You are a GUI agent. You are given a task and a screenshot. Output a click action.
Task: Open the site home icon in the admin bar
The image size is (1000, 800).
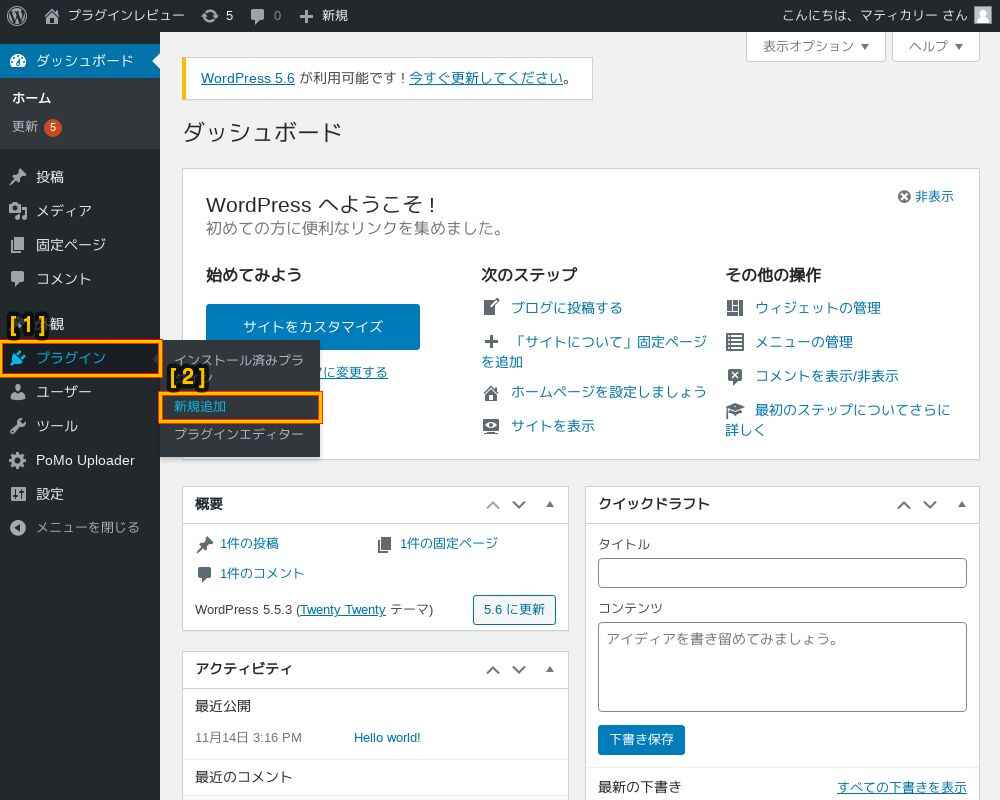pyautogui.click(x=52, y=16)
